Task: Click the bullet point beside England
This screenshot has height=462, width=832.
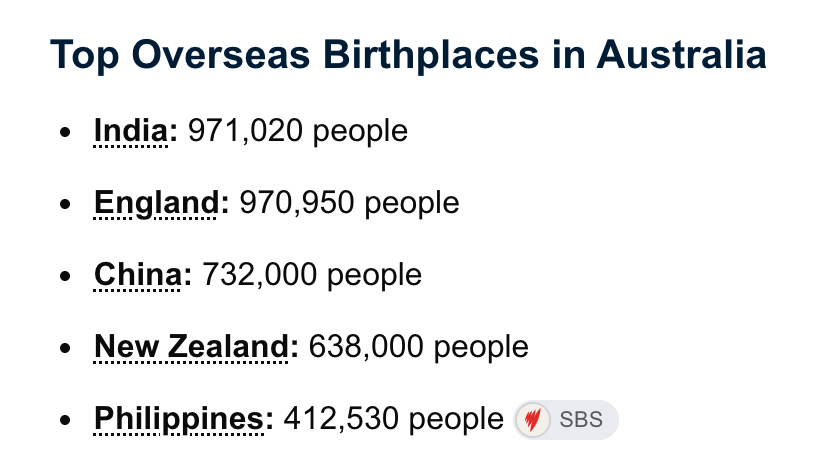Action: (x=65, y=204)
